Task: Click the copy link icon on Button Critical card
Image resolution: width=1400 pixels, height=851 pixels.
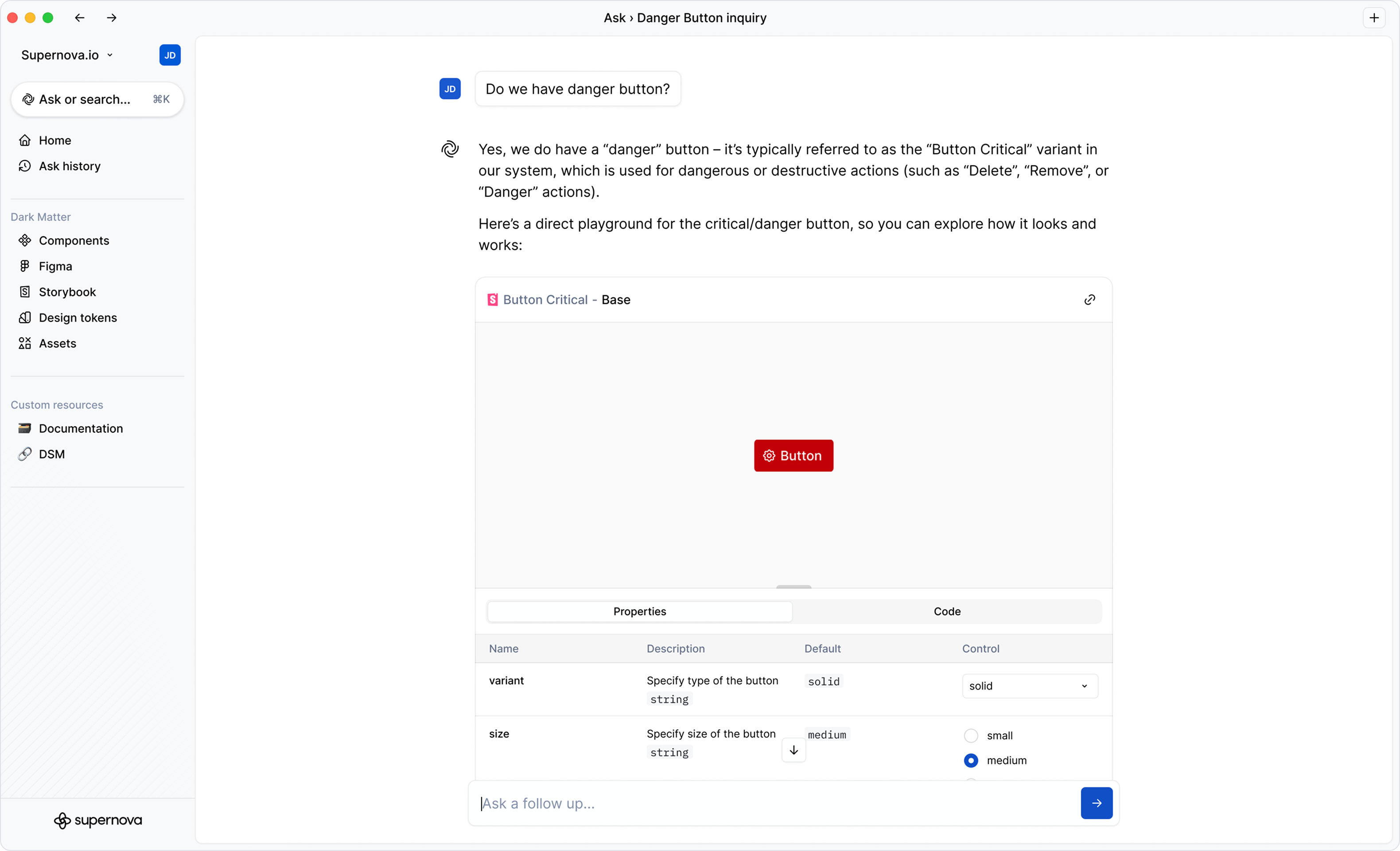Action: pyautogui.click(x=1089, y=300)
